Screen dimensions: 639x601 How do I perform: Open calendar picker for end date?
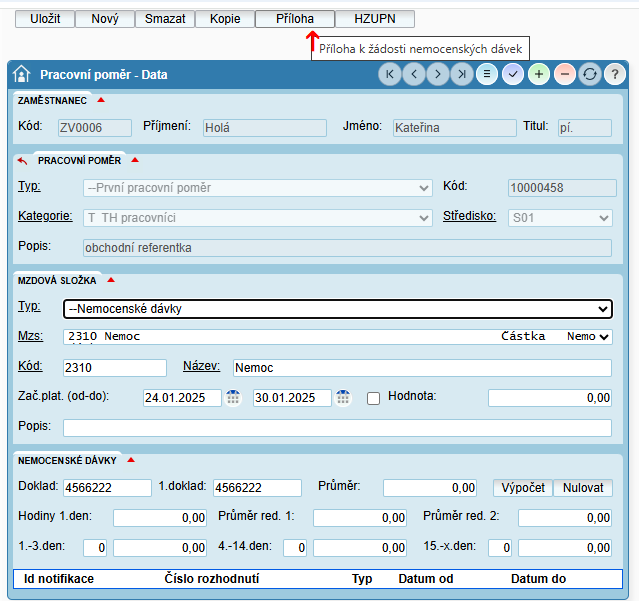coord(343,398)
